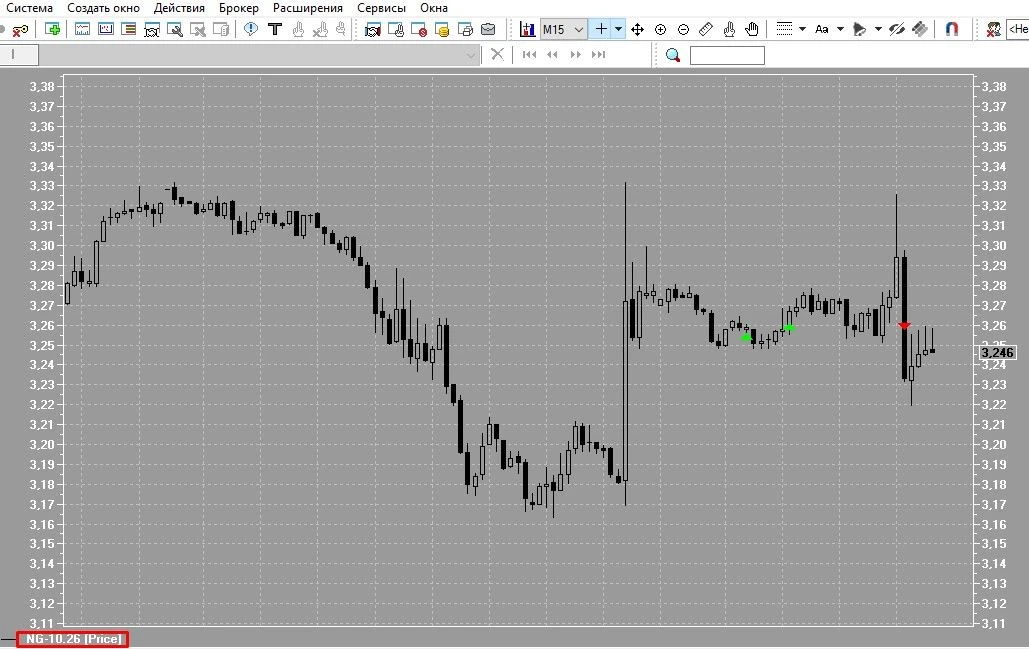Open the Брокер menu
Screen dimensions: 1029x649
click(239, 8)
